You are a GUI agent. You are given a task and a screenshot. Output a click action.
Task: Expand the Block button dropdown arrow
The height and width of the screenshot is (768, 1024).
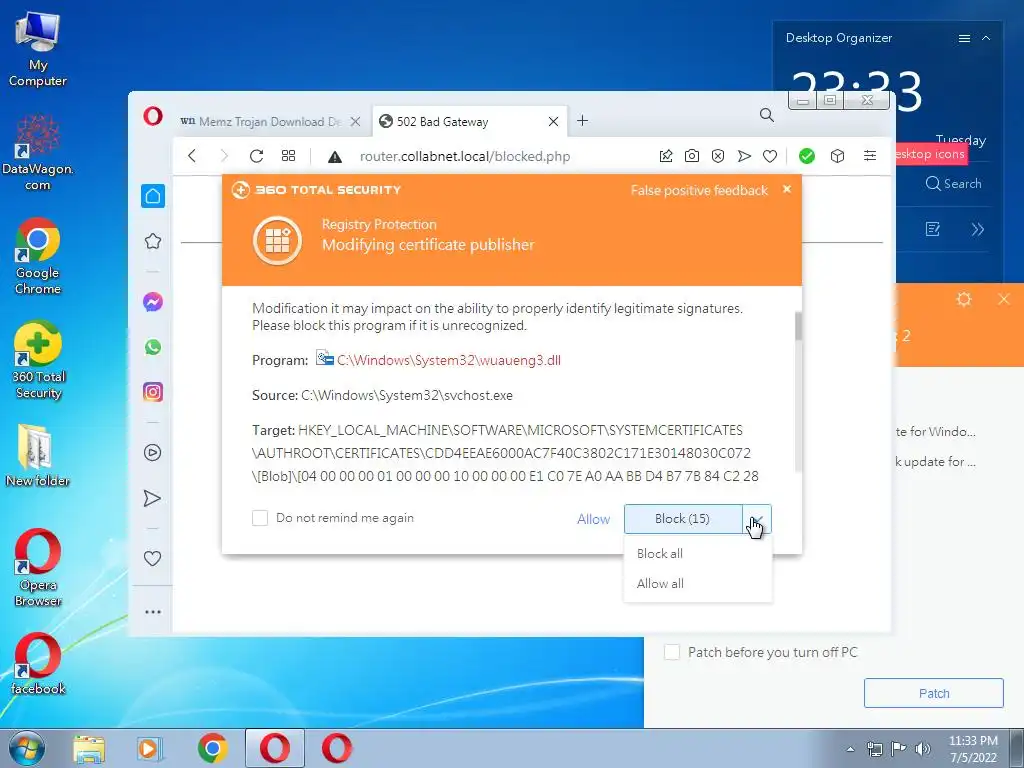point(757,519)
